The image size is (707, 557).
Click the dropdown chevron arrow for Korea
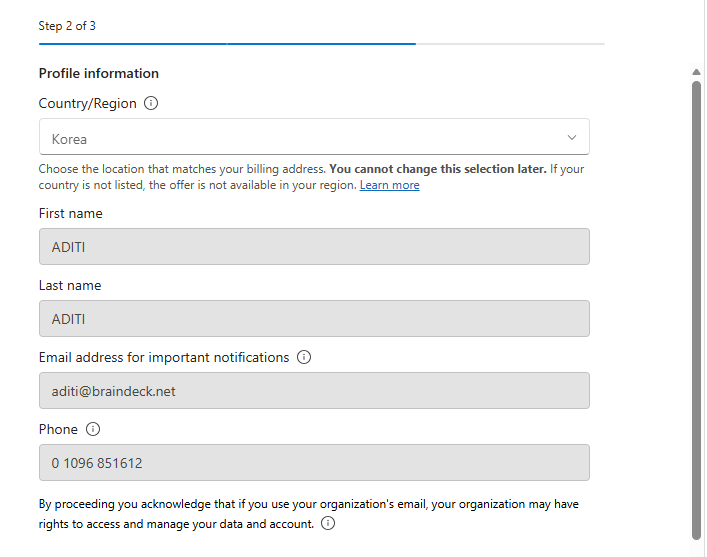(572, 138)
